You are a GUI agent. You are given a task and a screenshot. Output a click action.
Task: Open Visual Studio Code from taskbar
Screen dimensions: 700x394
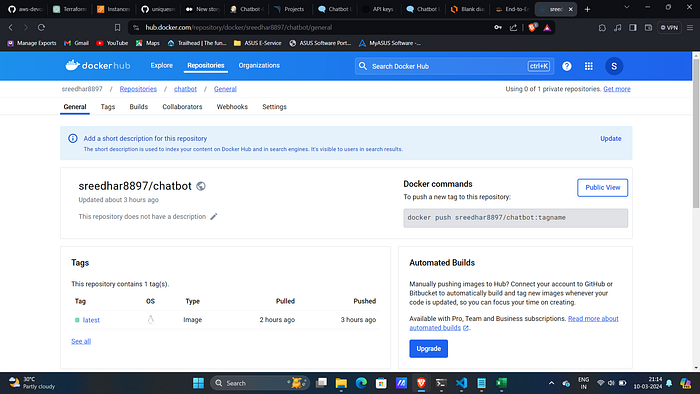[x=461, y=383]
